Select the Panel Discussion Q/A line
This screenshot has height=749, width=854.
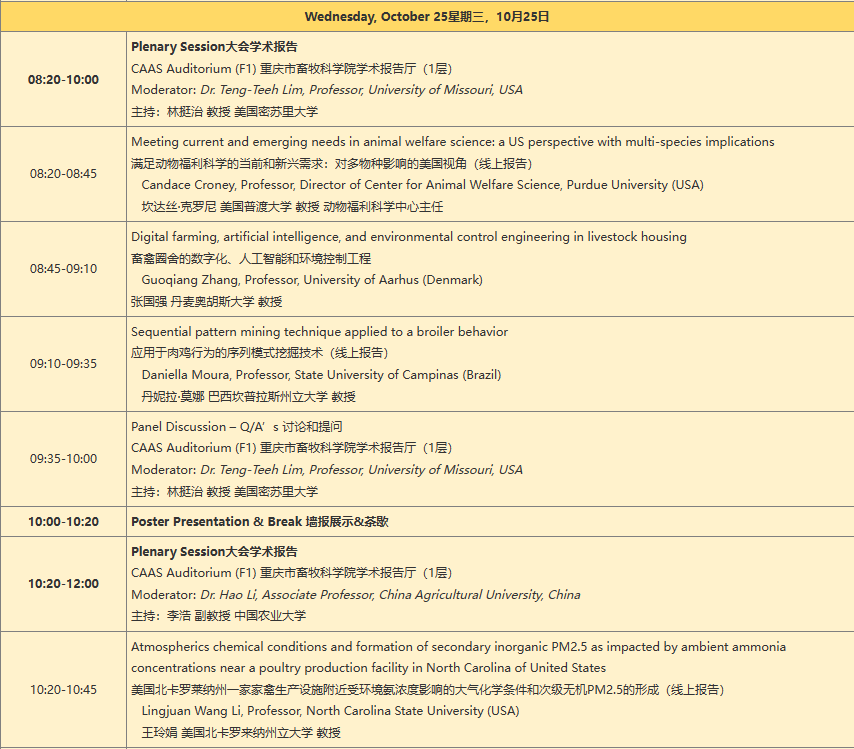pyautogui.click(x=236, y=427)
